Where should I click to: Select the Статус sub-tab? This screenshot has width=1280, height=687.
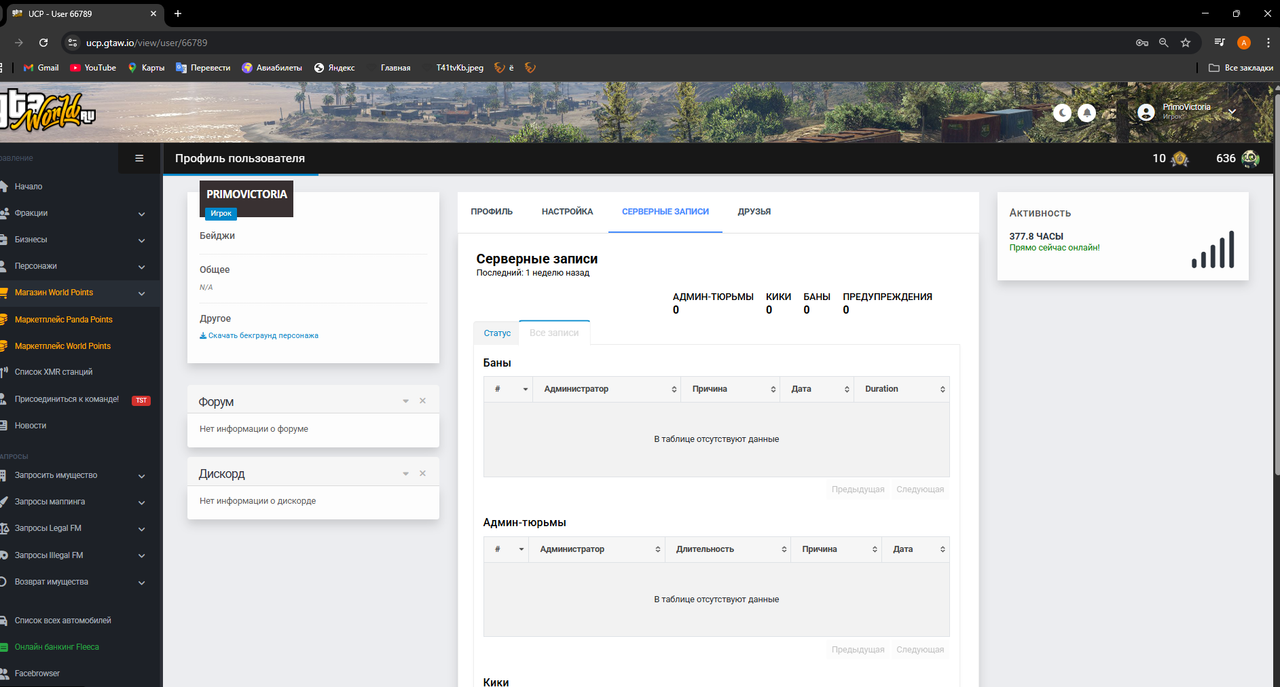pyautogui.click(x=497, y=333)
